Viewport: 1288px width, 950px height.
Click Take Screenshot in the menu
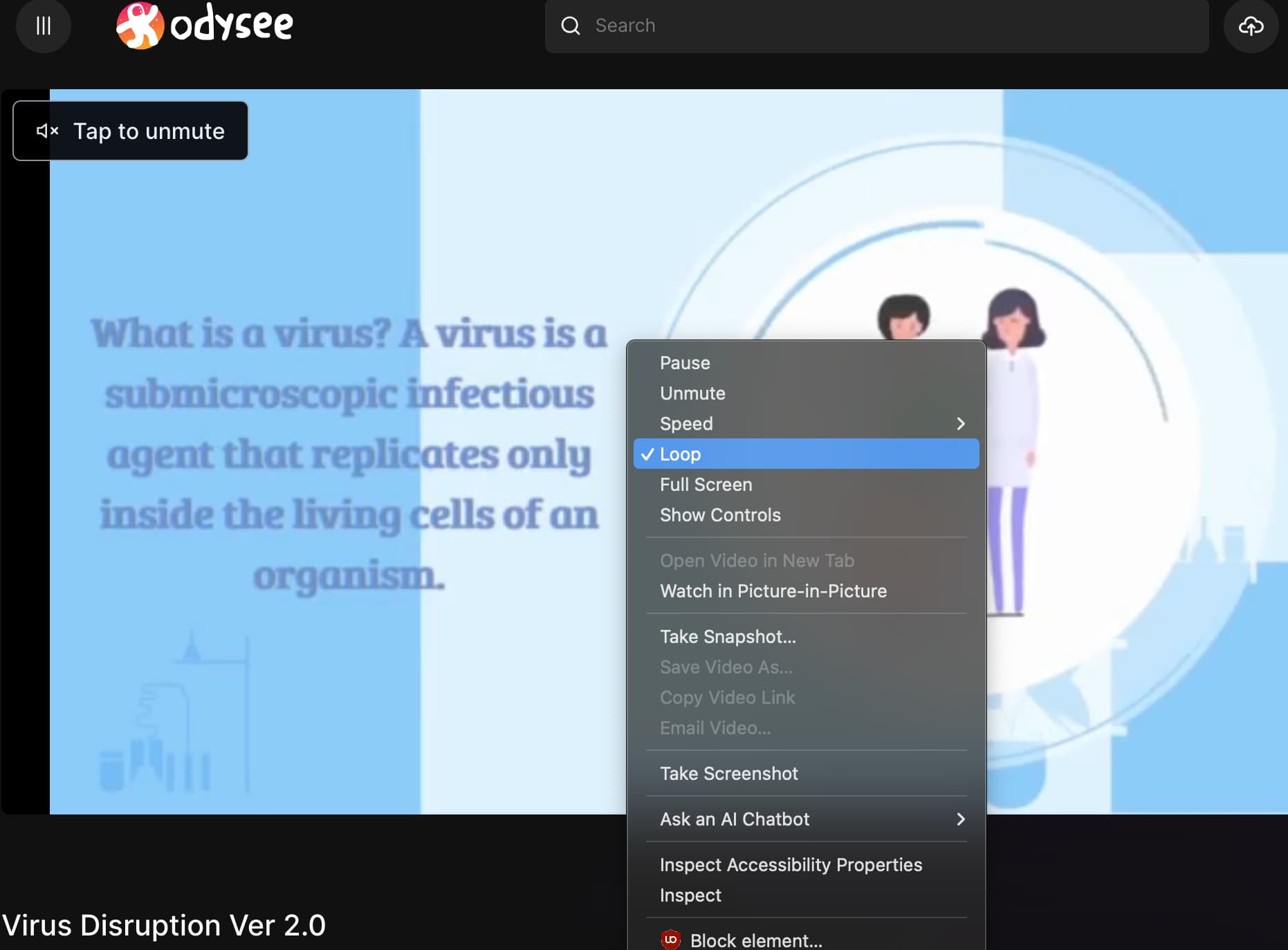[728, 774]
